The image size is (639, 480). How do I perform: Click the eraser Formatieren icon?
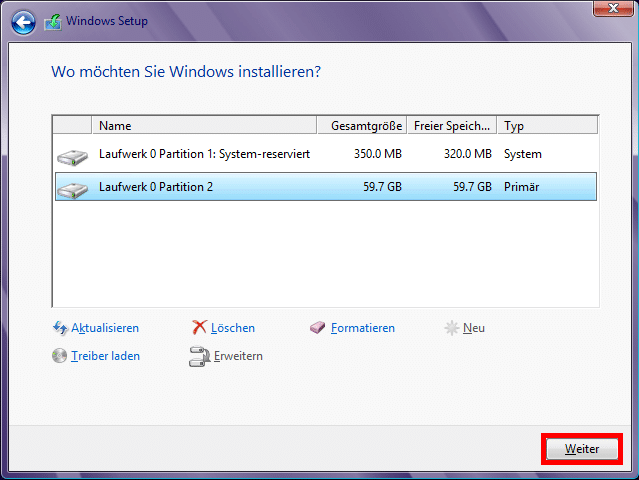click(x=317, y=327)
